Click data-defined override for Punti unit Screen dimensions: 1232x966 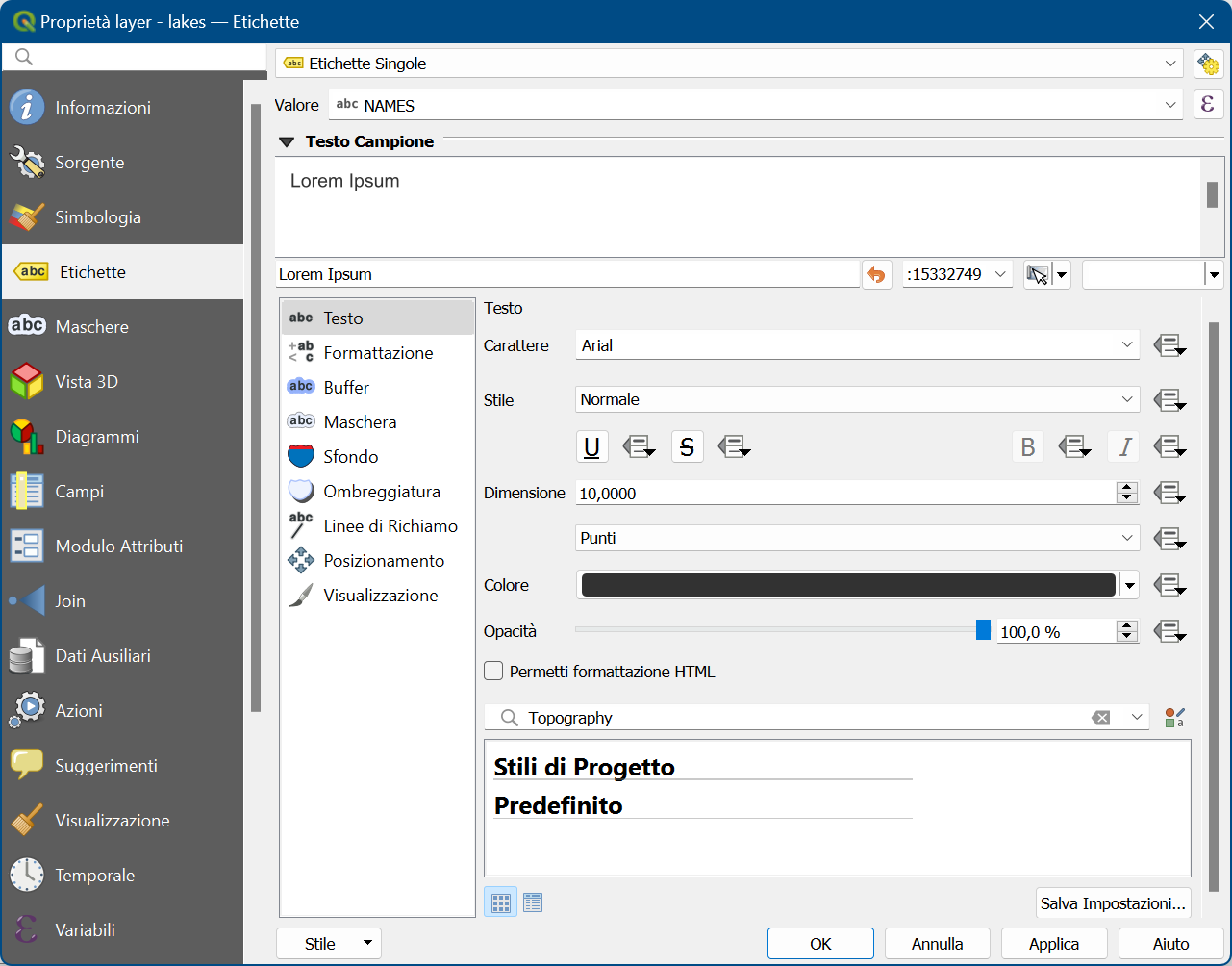pyautogui.click(x=1169, y=538)
